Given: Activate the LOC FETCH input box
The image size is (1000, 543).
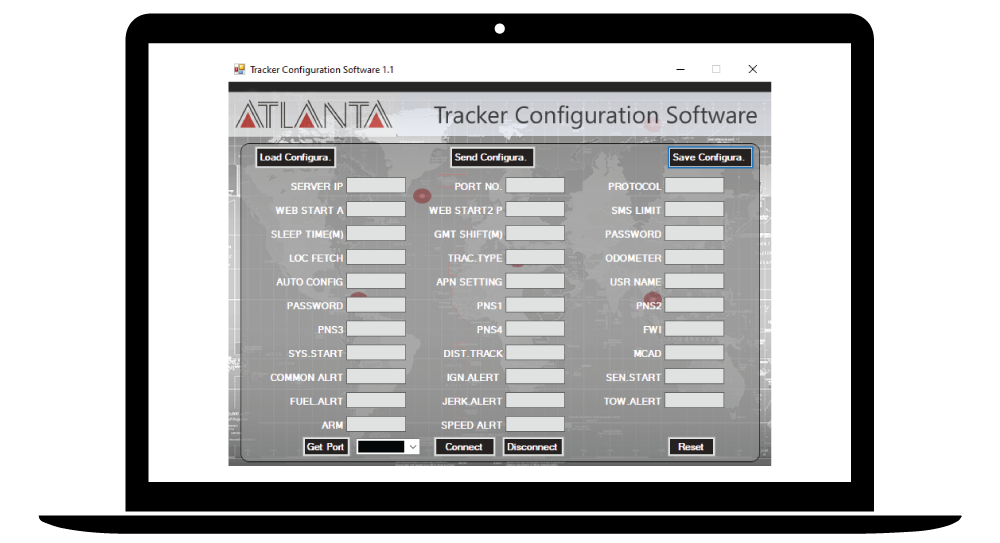Looking at the screenshot, I should 376,257.
